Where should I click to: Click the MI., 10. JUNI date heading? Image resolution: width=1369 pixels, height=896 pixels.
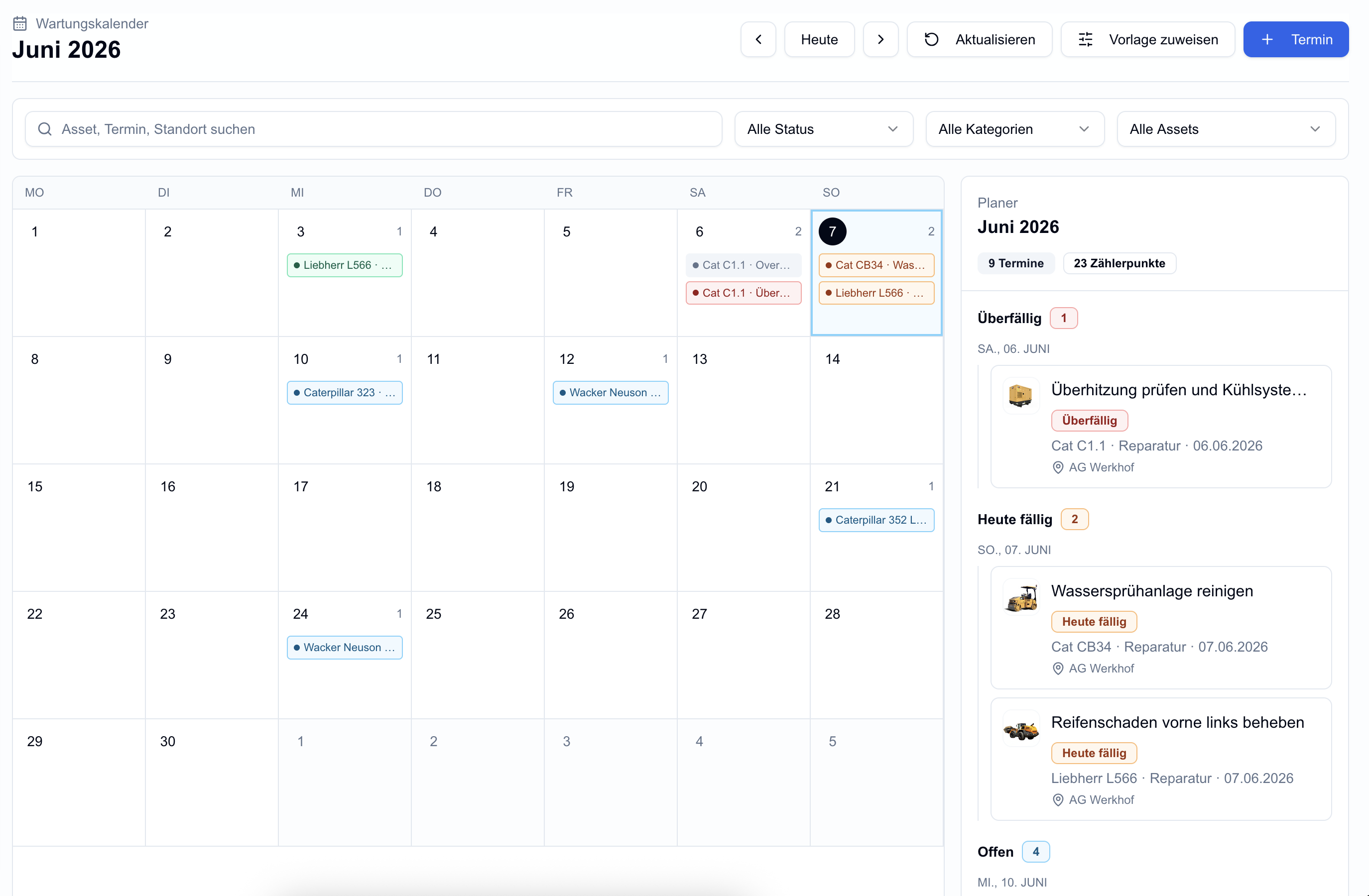coord(1012,882)
